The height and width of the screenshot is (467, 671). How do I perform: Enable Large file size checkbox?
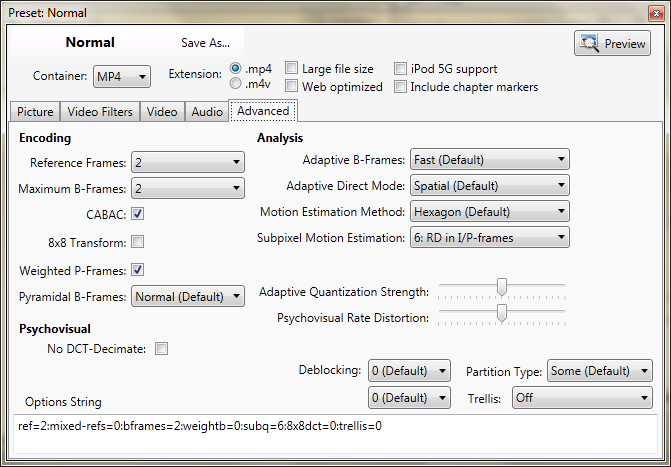click(x=292, y=69)
